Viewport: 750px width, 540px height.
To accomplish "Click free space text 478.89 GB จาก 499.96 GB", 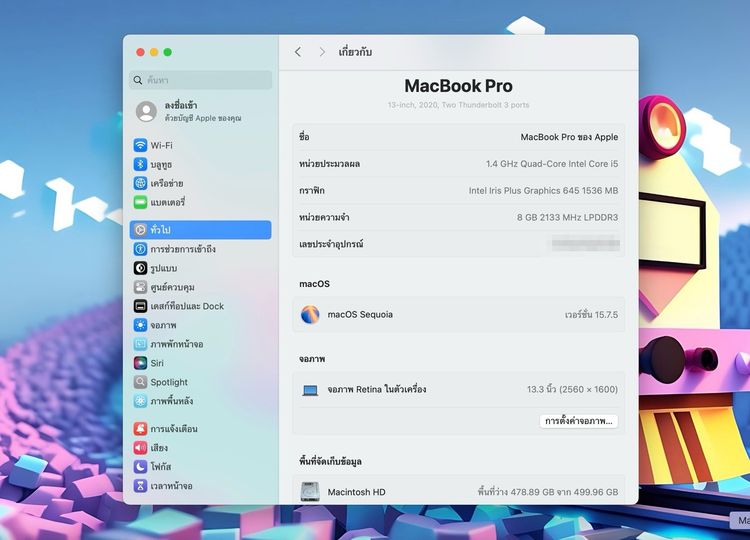I will coord(564,492).
